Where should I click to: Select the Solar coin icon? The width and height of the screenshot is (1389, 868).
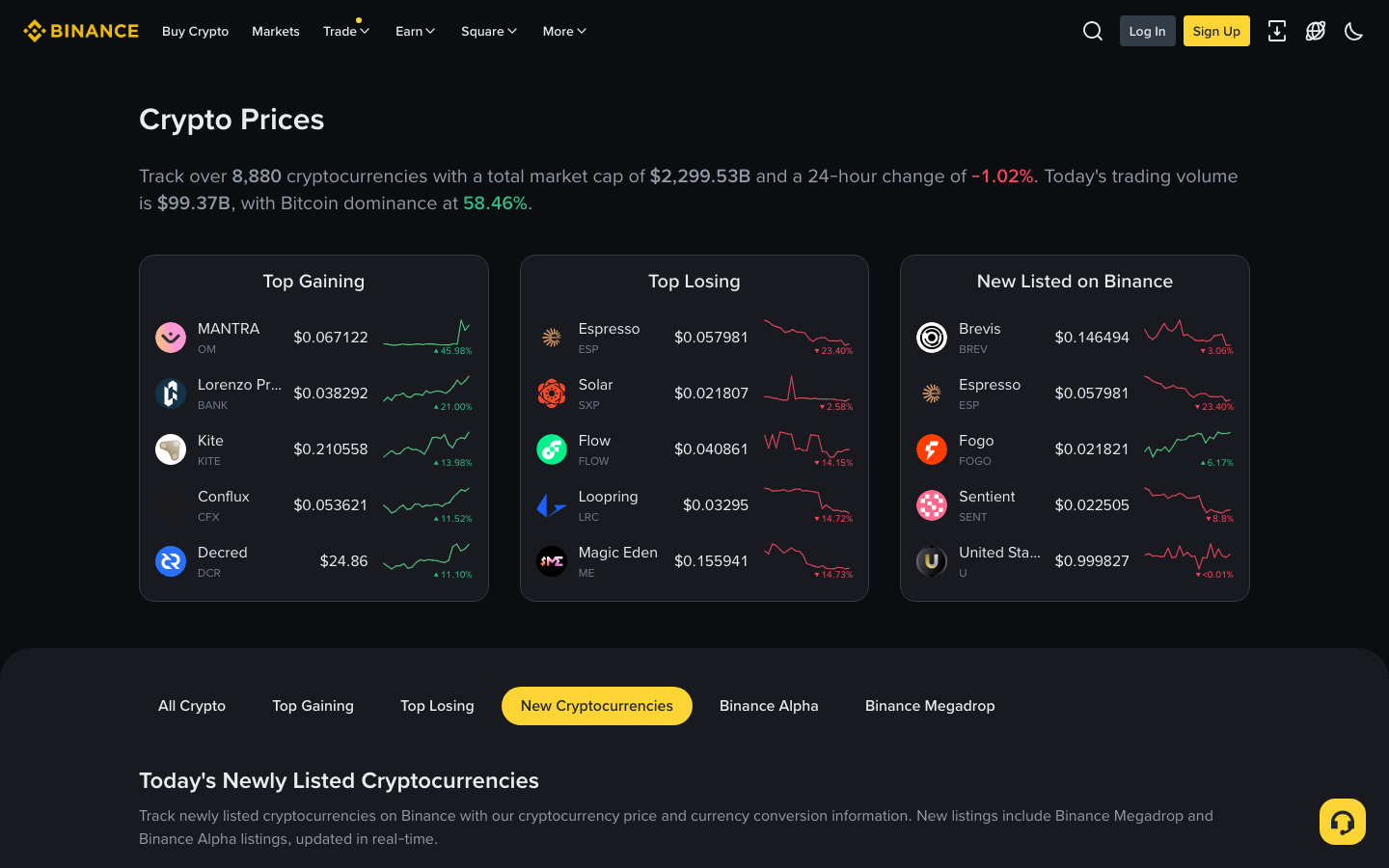click(551, 393)
